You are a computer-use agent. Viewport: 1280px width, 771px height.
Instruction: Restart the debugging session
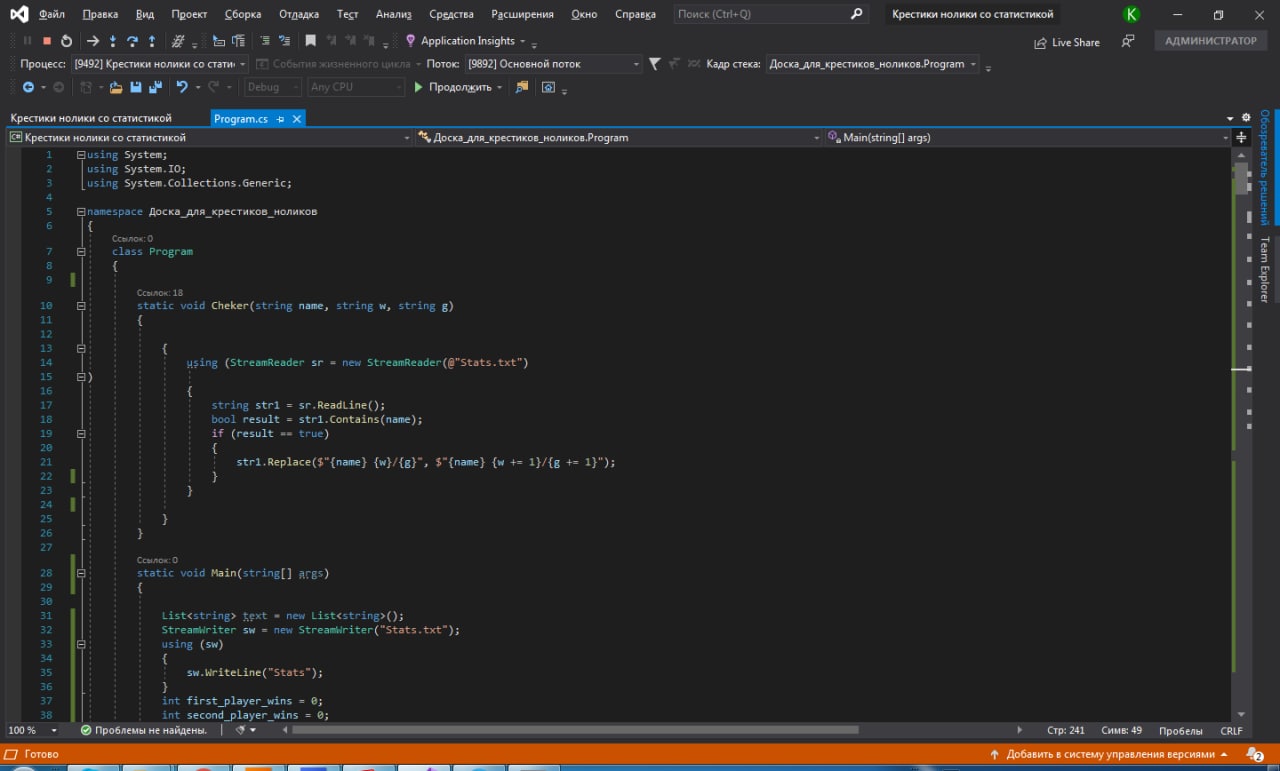(x=66, y=41)
